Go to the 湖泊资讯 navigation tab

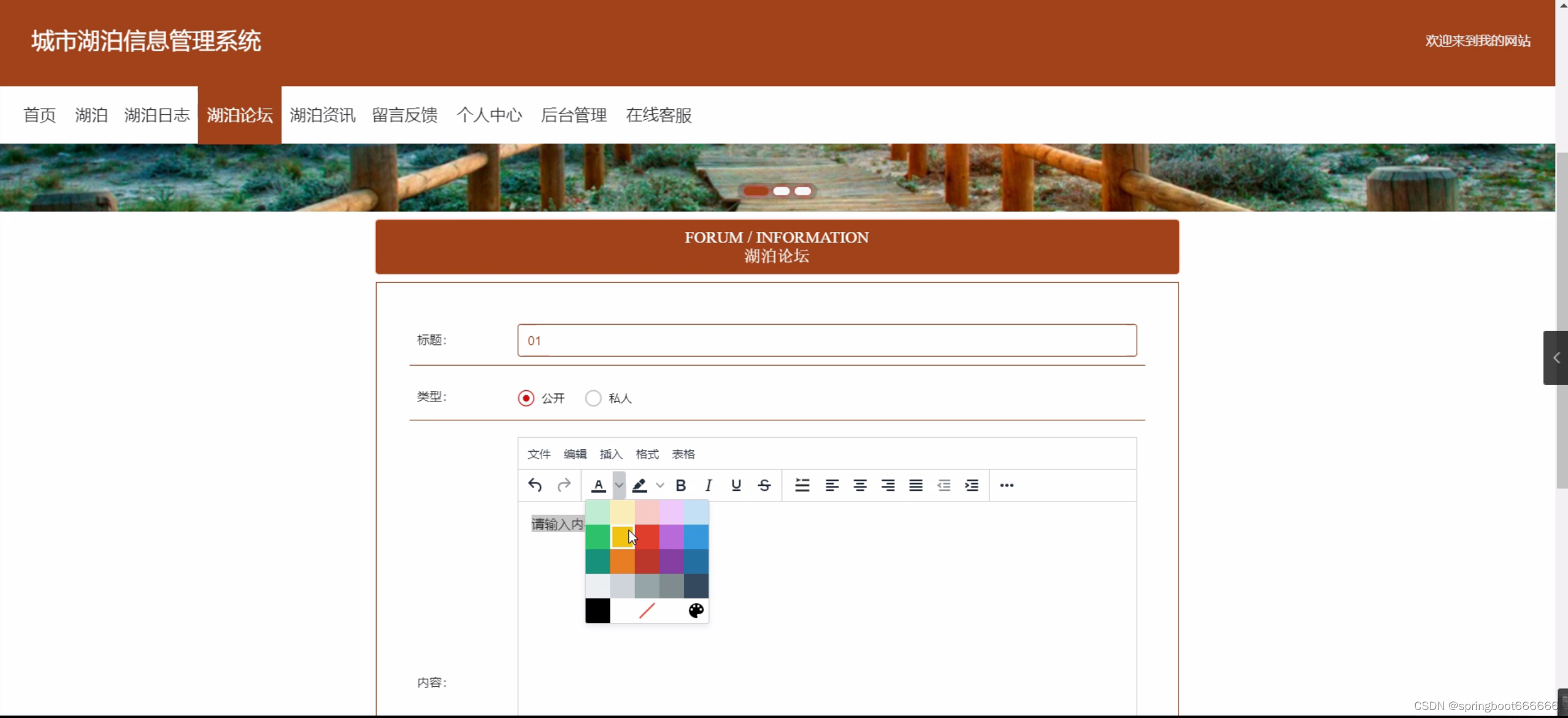323,115
